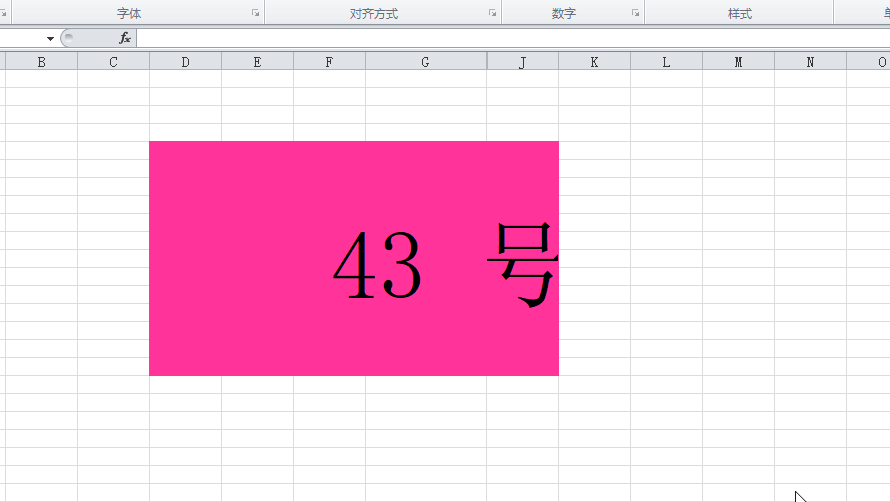This screenshot has width=890, height=502.
Task: Click column M header
Action: click(x=738, y=62)
